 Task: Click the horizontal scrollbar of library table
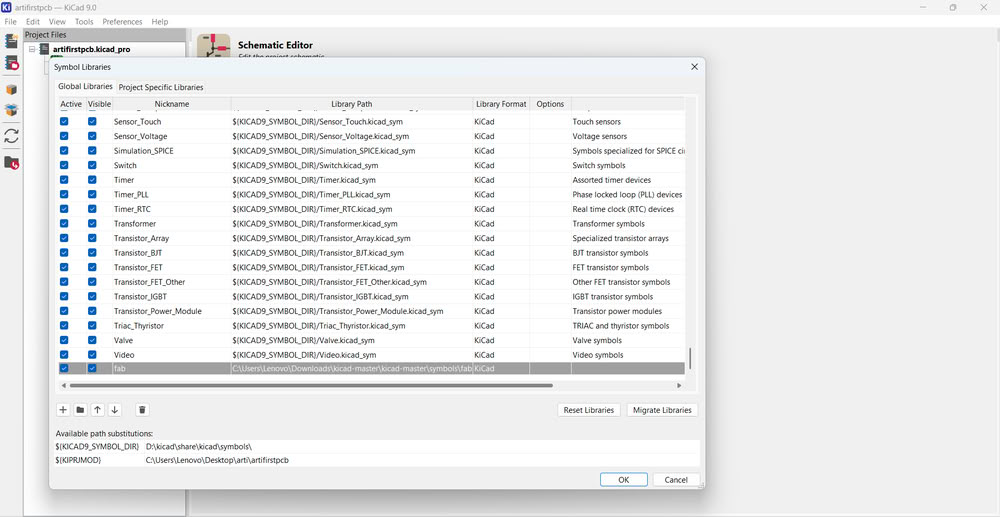click(311, 385)
